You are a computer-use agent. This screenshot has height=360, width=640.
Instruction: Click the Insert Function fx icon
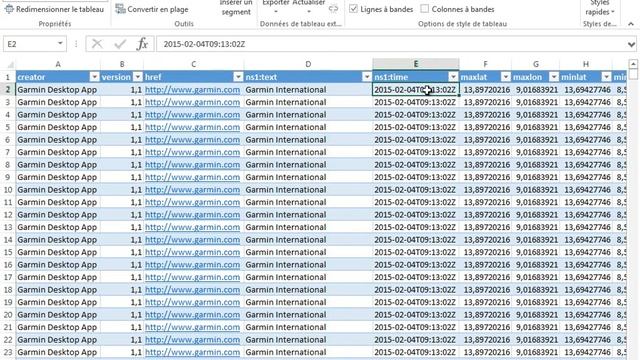[x=142, y=44]
